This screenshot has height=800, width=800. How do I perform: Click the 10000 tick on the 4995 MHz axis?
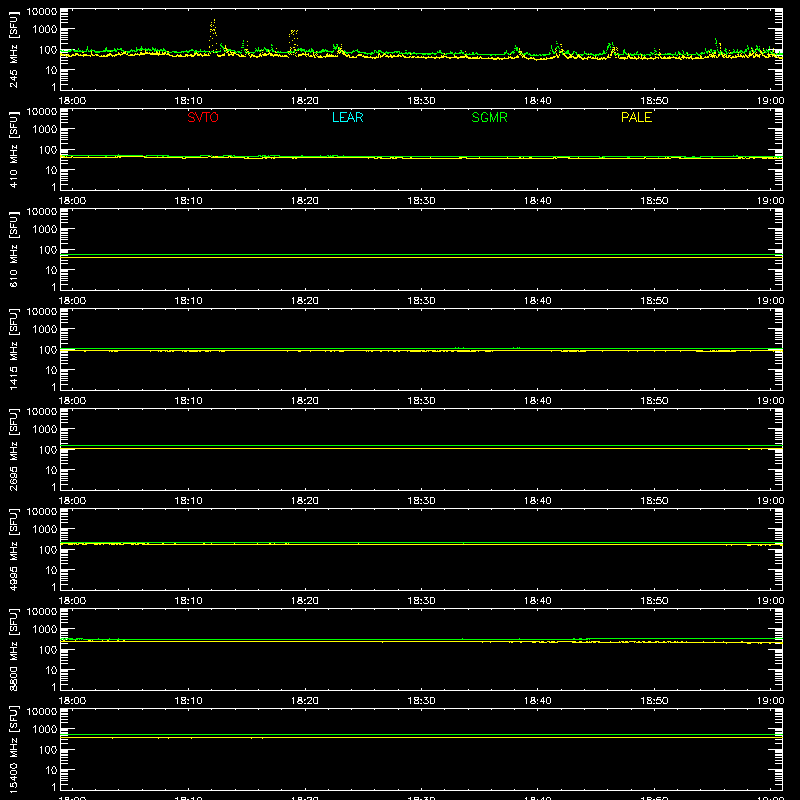[42, 512]
